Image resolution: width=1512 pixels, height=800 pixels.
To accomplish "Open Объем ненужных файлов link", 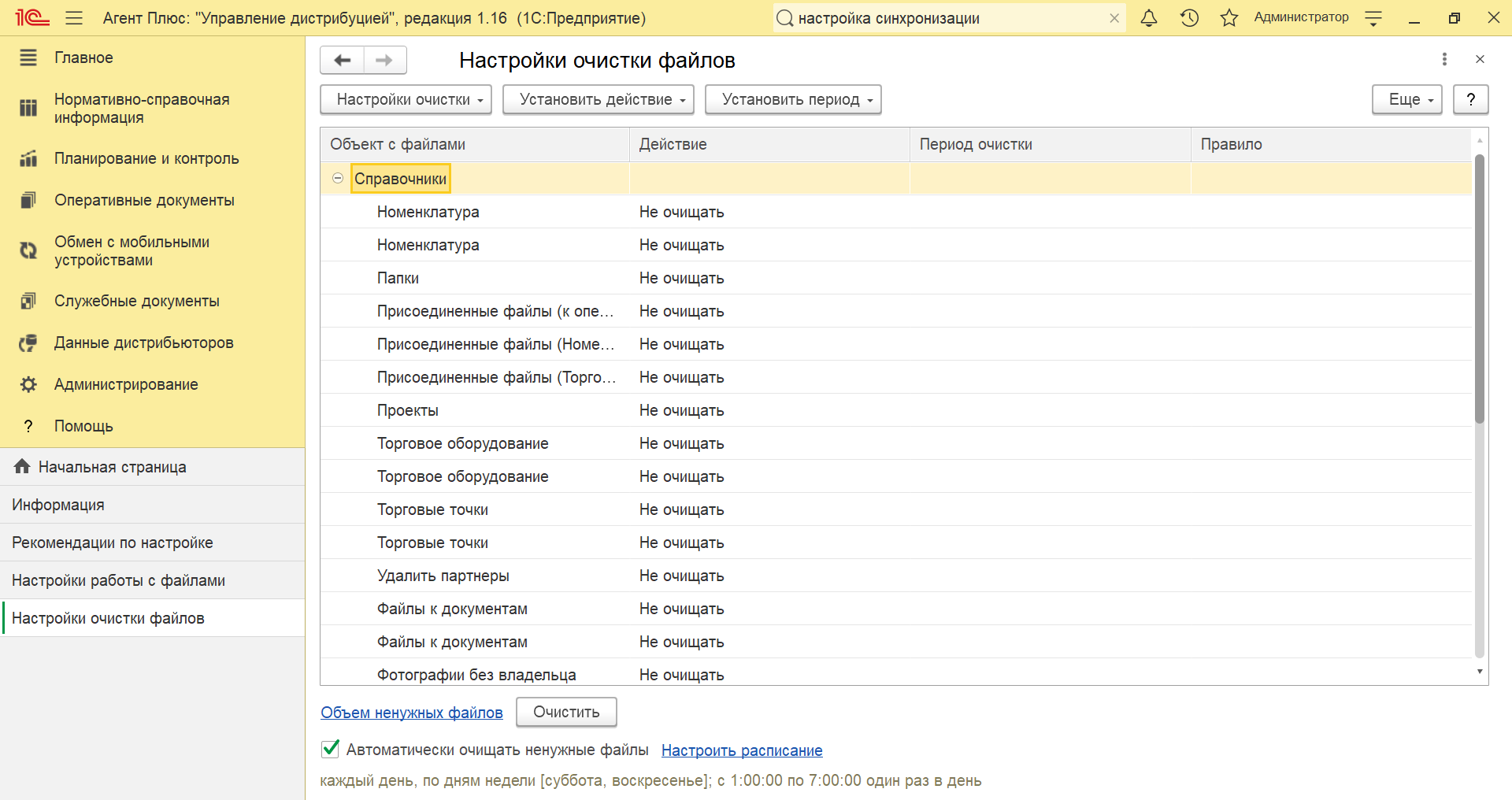I will click(412, 712).
